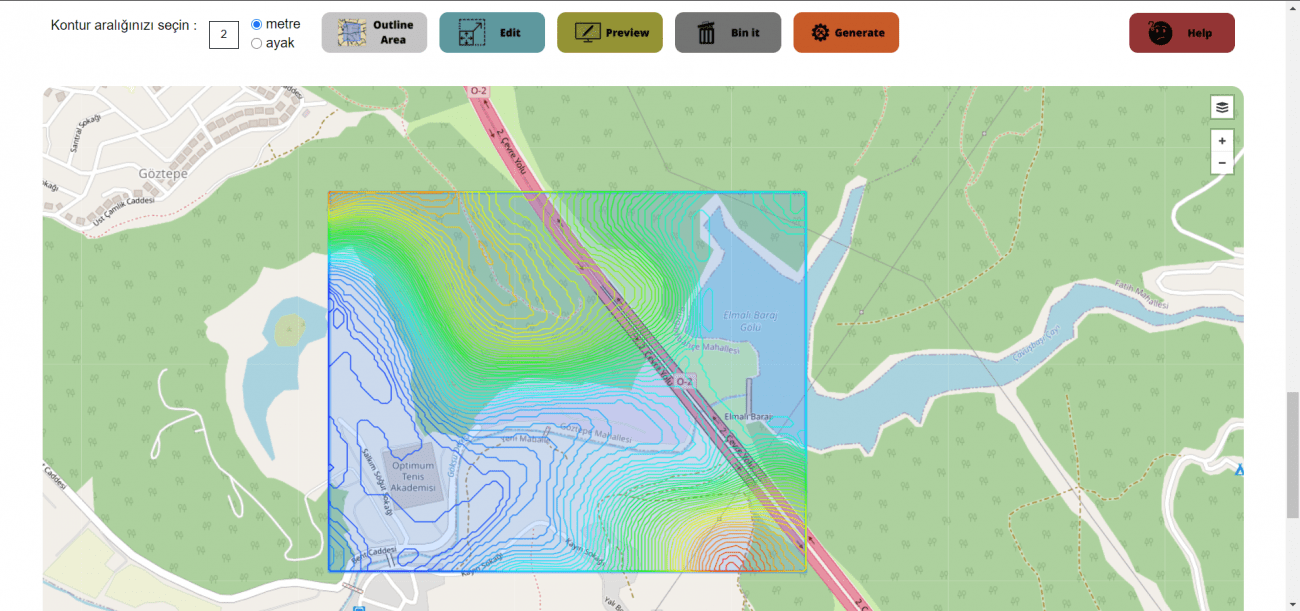Open the map layers control

coord(1222,107)
